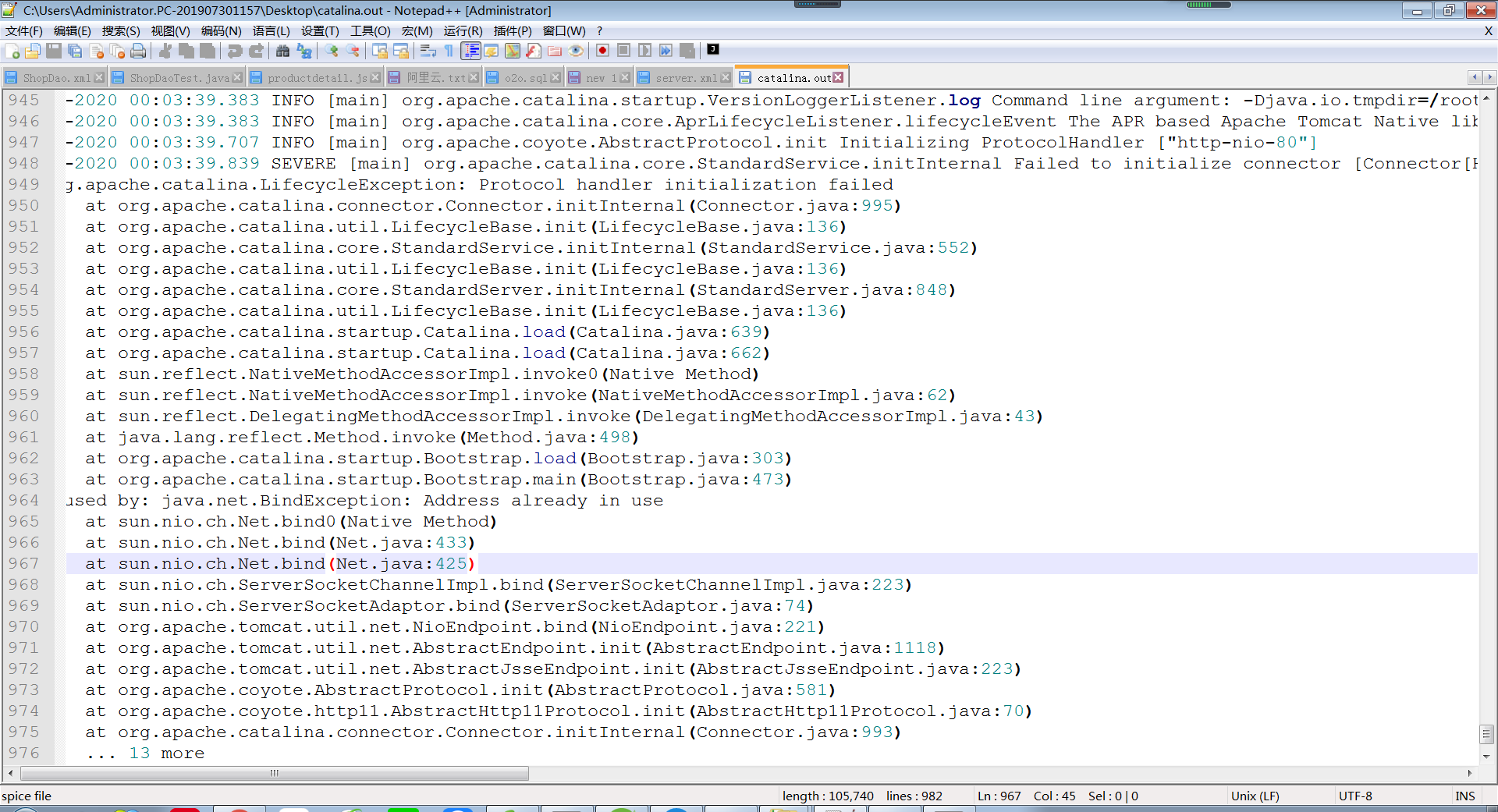
Task: Click the Cut scissors icon
Action: click(165, 51)
